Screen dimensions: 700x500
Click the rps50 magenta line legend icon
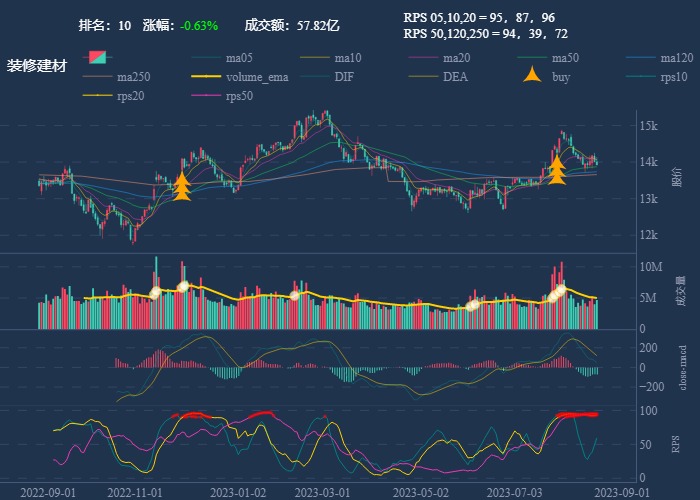click(206, 96)
